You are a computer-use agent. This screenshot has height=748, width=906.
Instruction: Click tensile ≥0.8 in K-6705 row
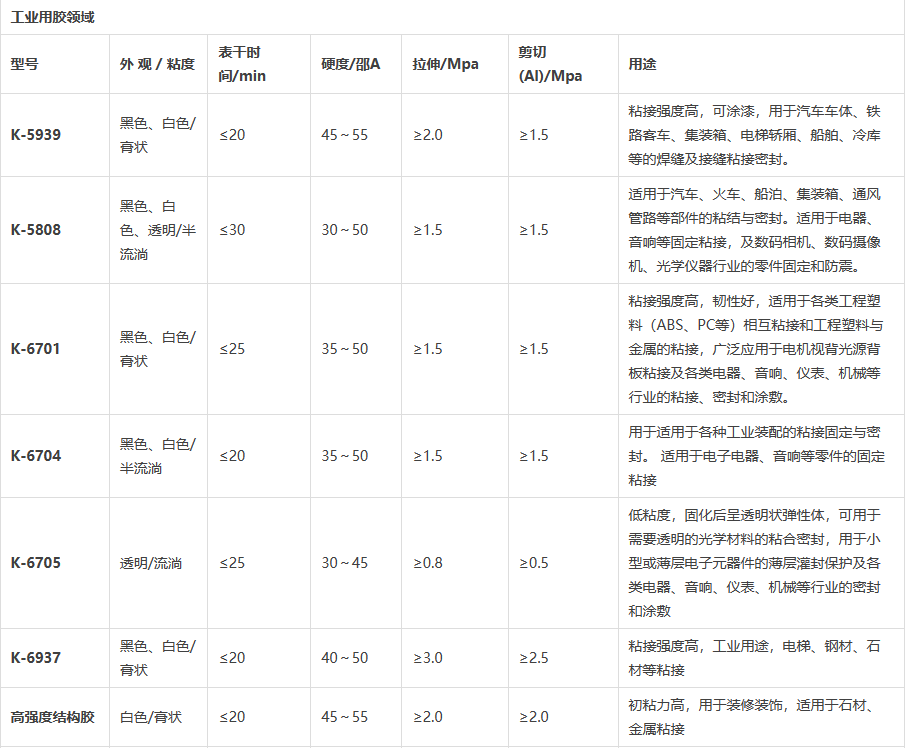point(428,563)
